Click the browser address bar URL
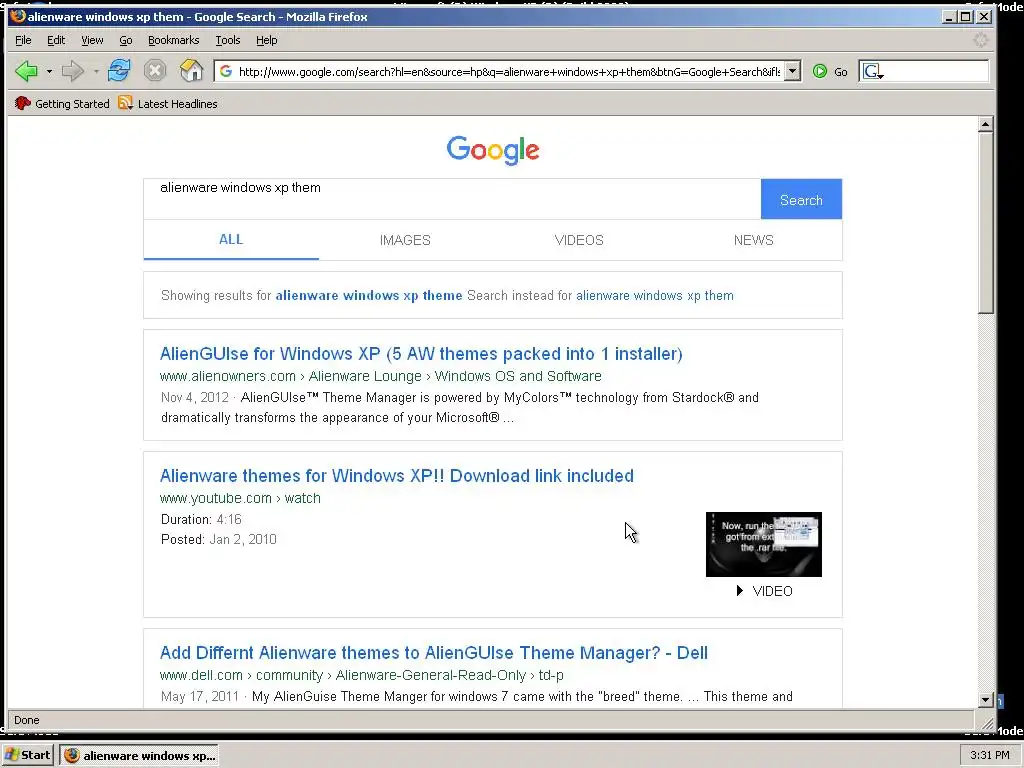 point(509,72)
